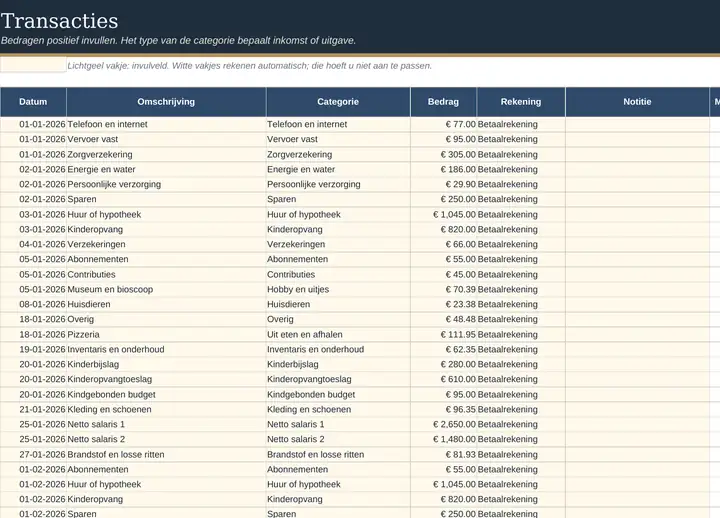Click the date 08-01-2026
Image resolution: width=720 pixels, height=518 pixels.
point(33,304)
